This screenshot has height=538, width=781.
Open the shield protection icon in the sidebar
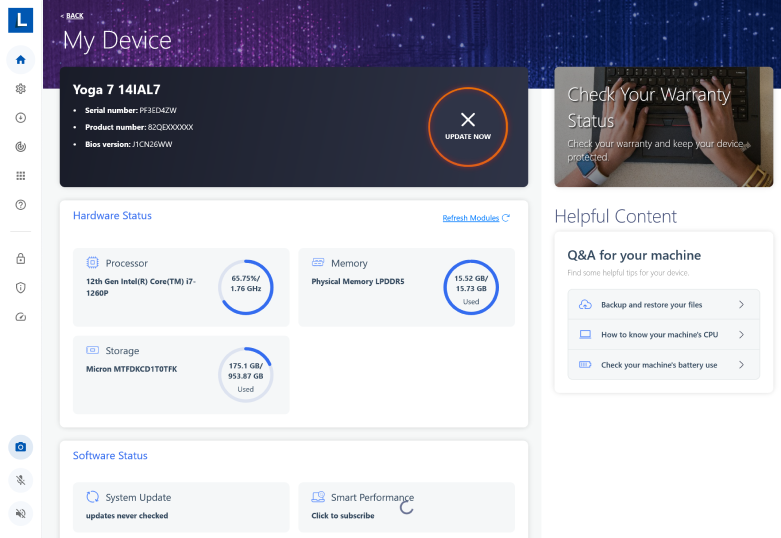pos(20,287)
